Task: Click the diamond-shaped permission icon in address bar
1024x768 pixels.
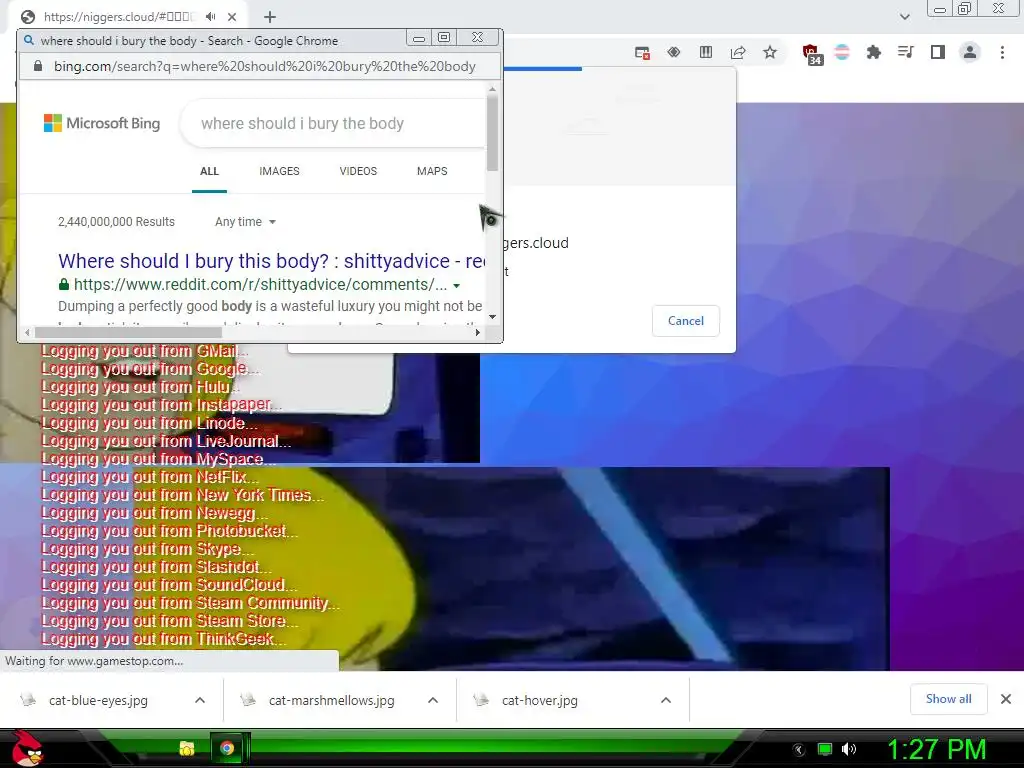Action: [674, 52]
